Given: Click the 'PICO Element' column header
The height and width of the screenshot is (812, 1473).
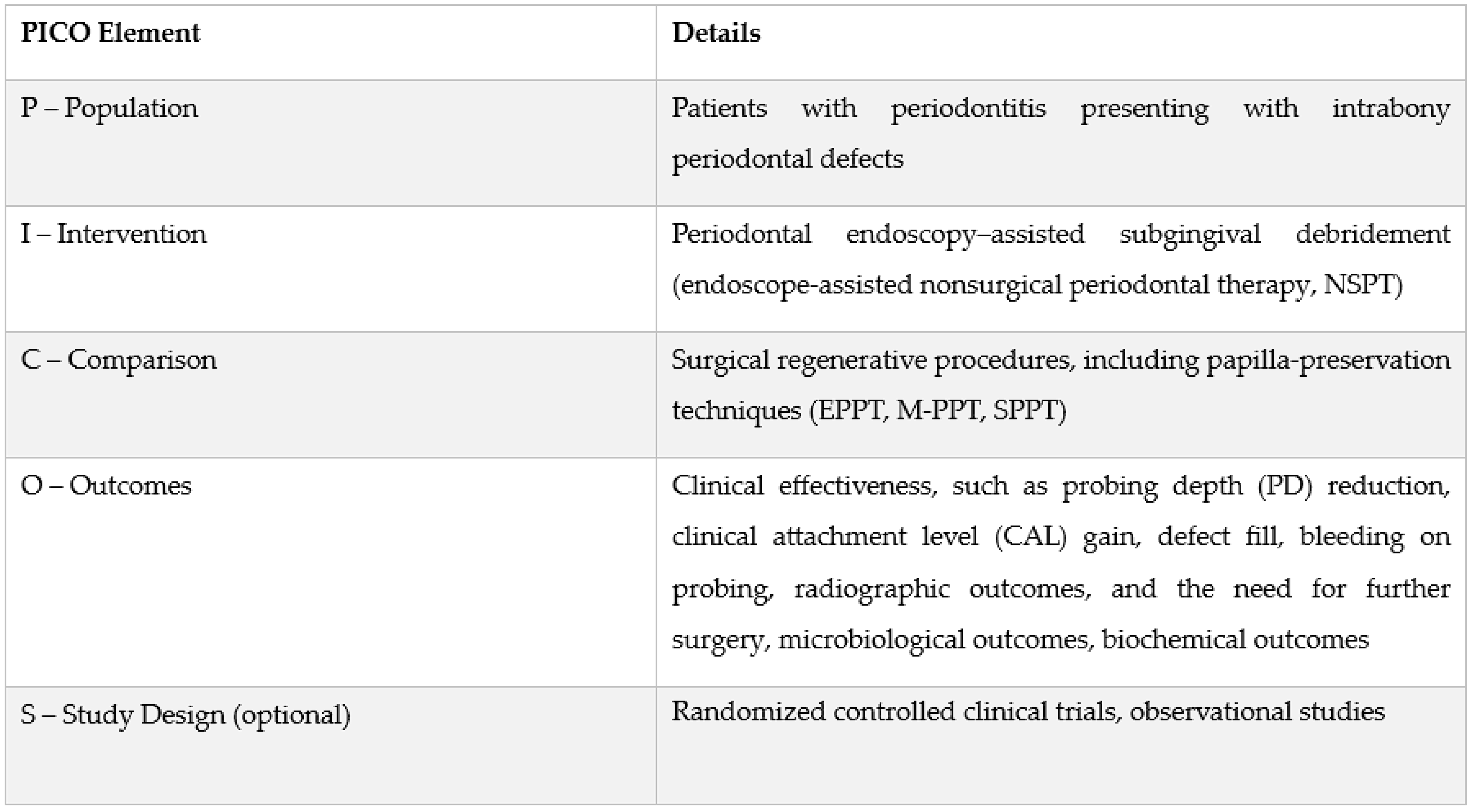Looking at the screenshot, I should click(110, 33).
